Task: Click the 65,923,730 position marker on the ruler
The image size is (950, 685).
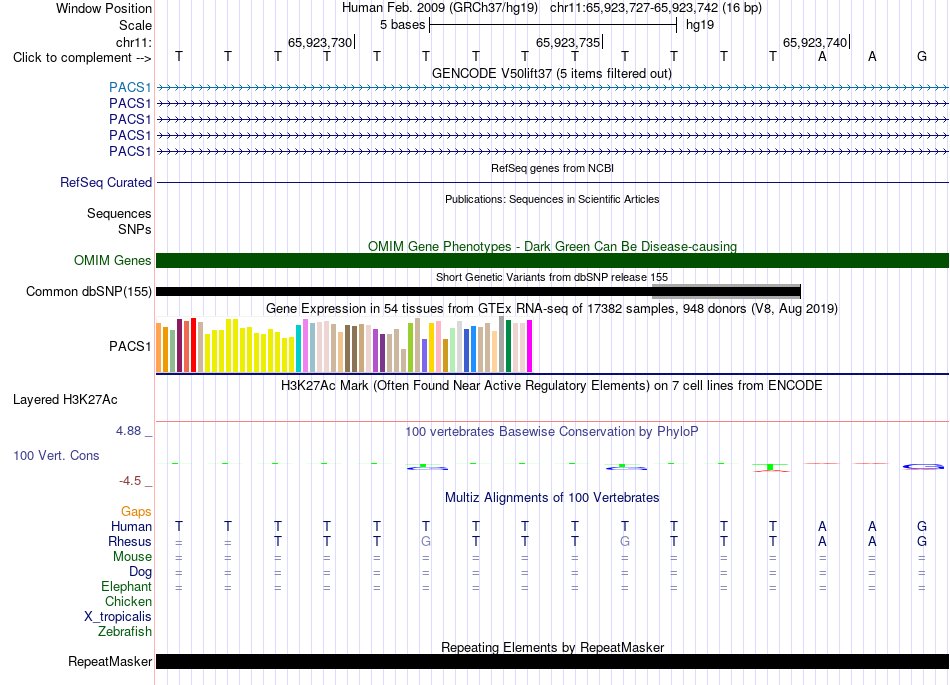Action: pos(320,42)
